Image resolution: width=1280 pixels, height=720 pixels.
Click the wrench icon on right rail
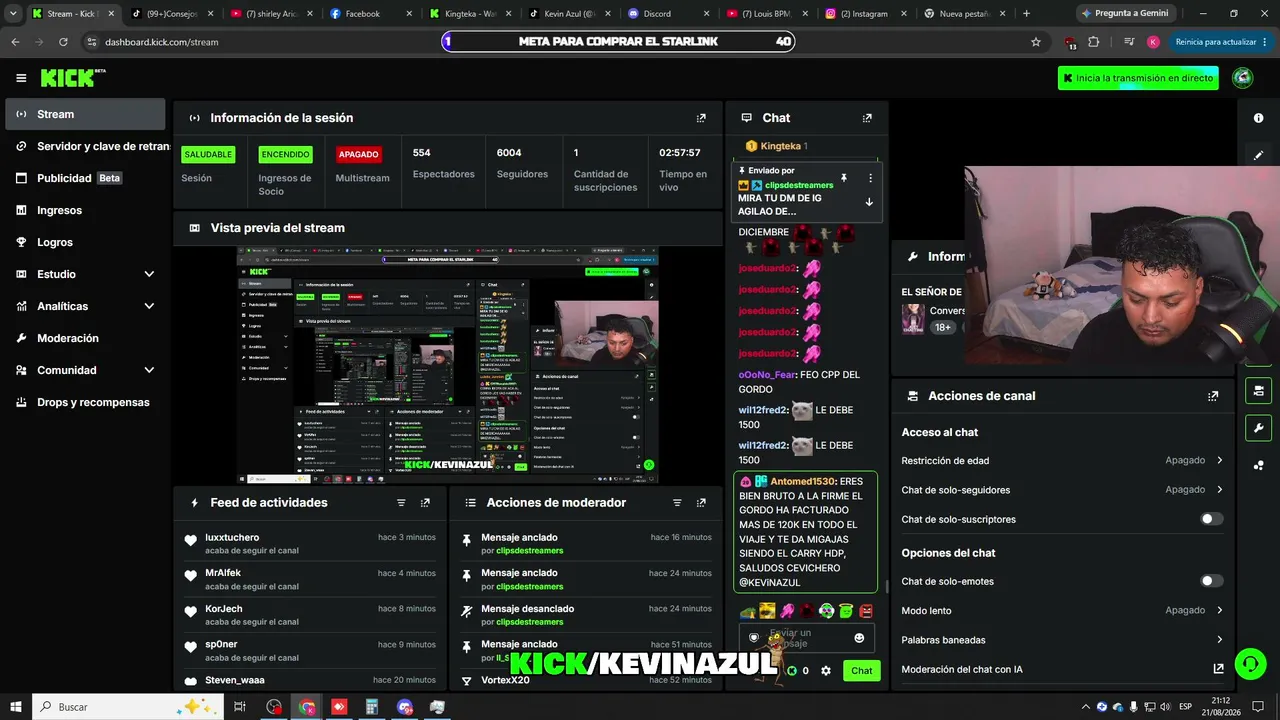tap(1258, 428)
